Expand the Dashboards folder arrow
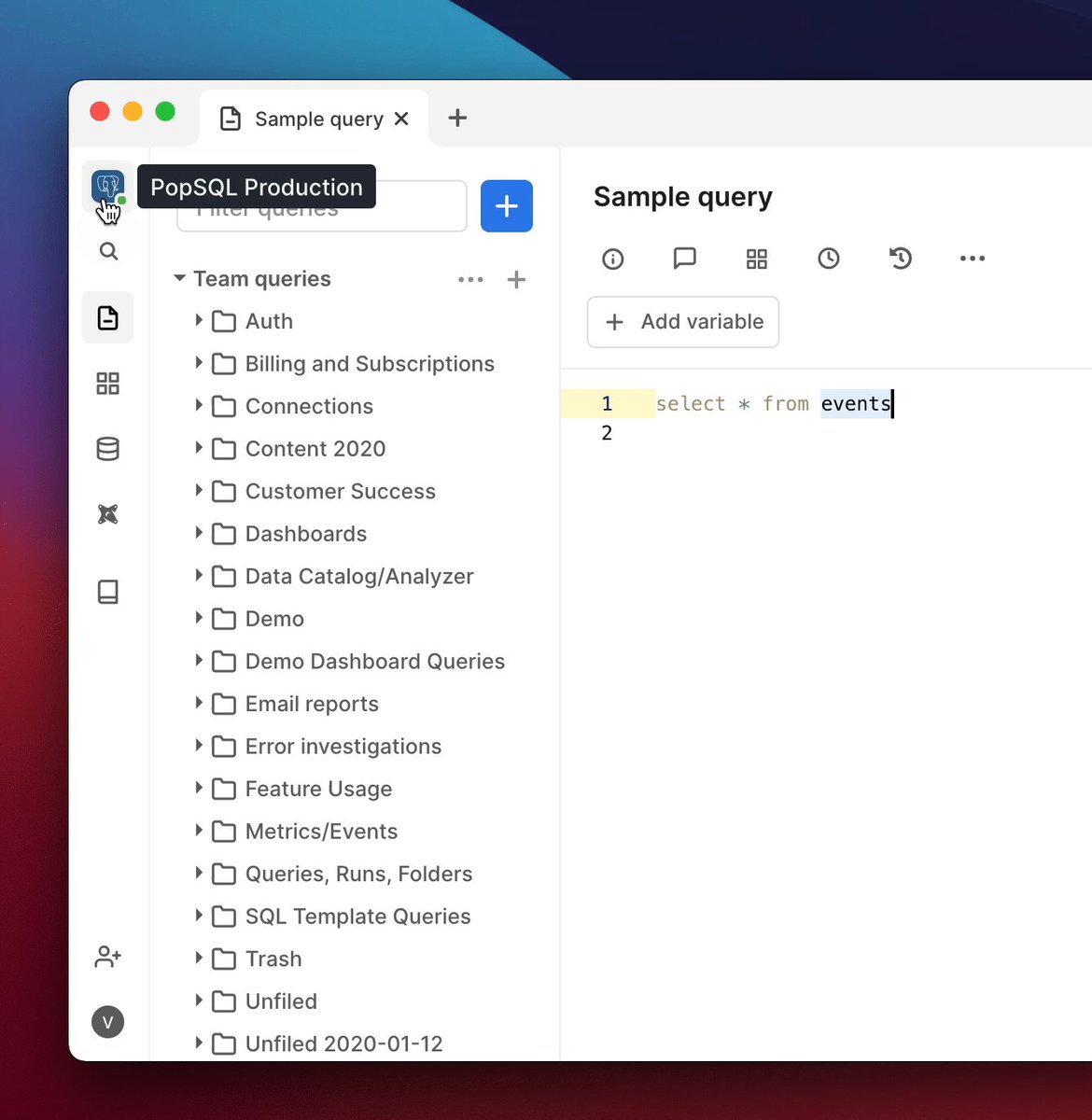 (x=199, y=533)
